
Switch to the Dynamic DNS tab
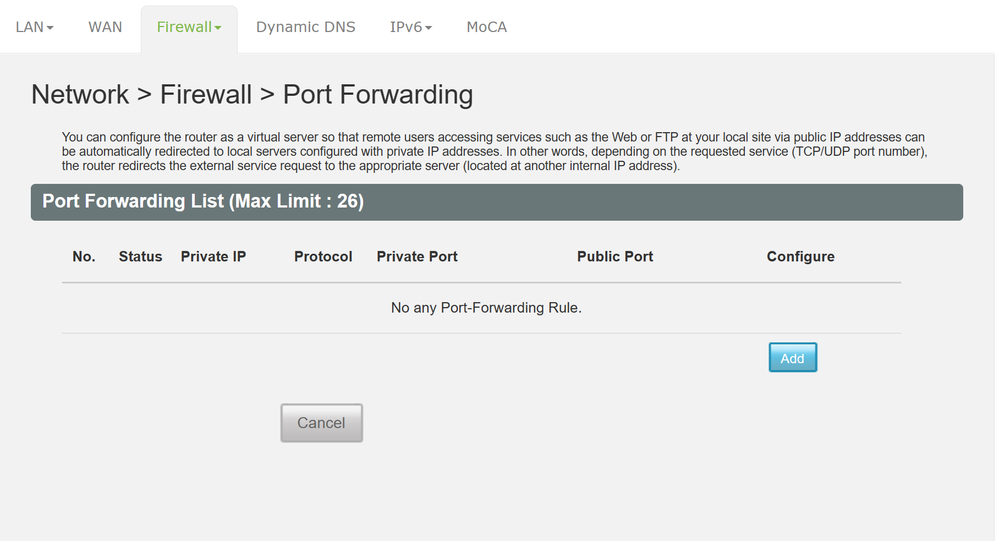point(305,27)
